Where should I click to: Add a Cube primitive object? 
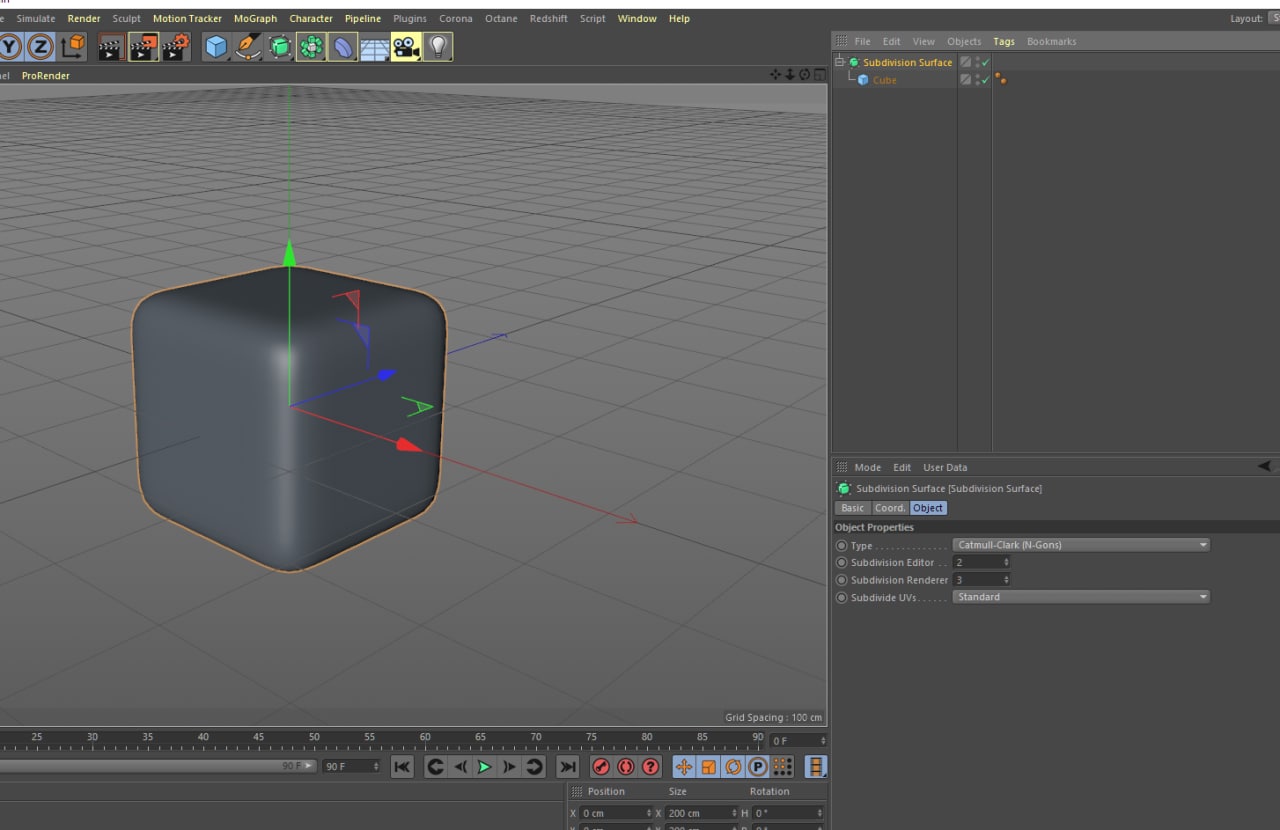[x=216, y=47]
